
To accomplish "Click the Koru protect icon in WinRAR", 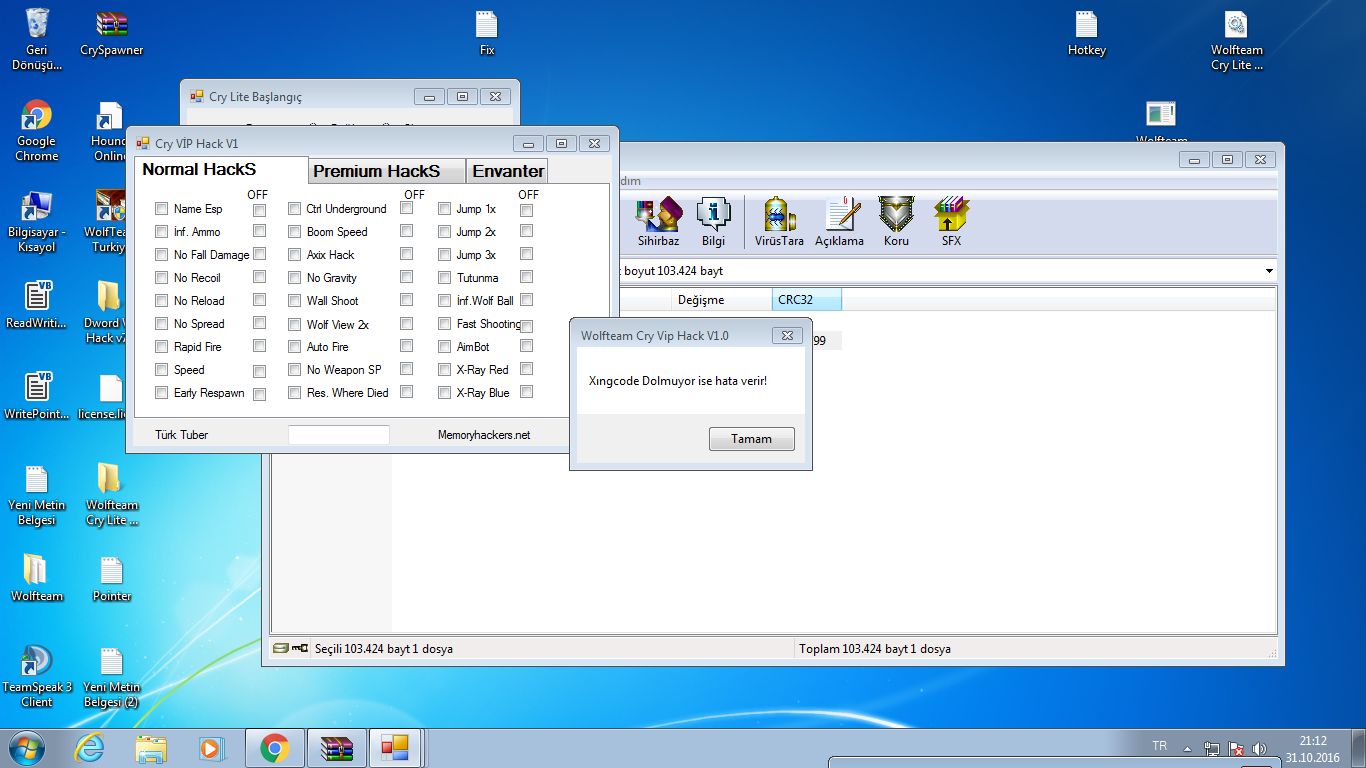I will [x=895, y=222].
